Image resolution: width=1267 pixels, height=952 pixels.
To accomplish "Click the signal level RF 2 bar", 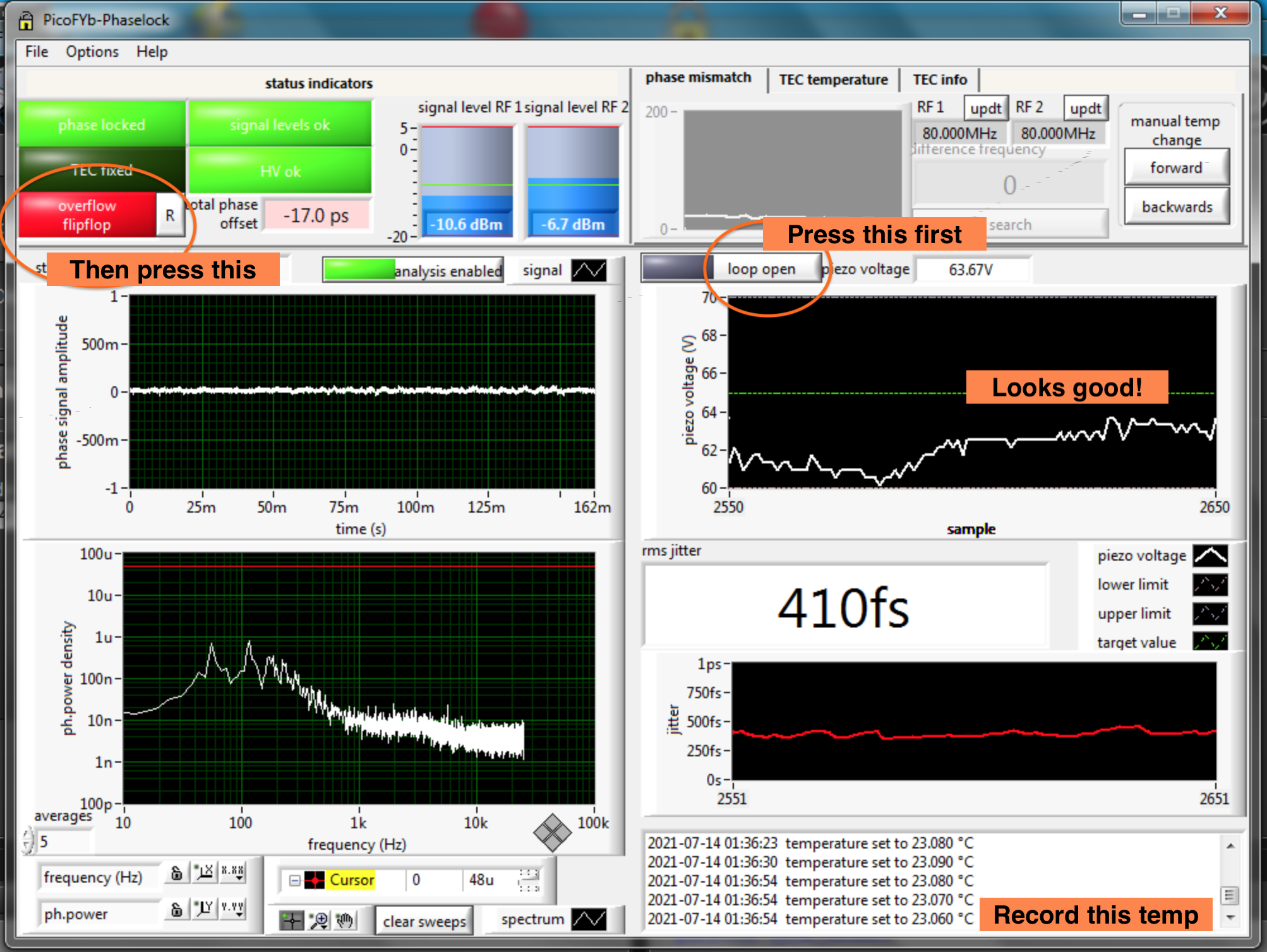I will coord(573,181).
